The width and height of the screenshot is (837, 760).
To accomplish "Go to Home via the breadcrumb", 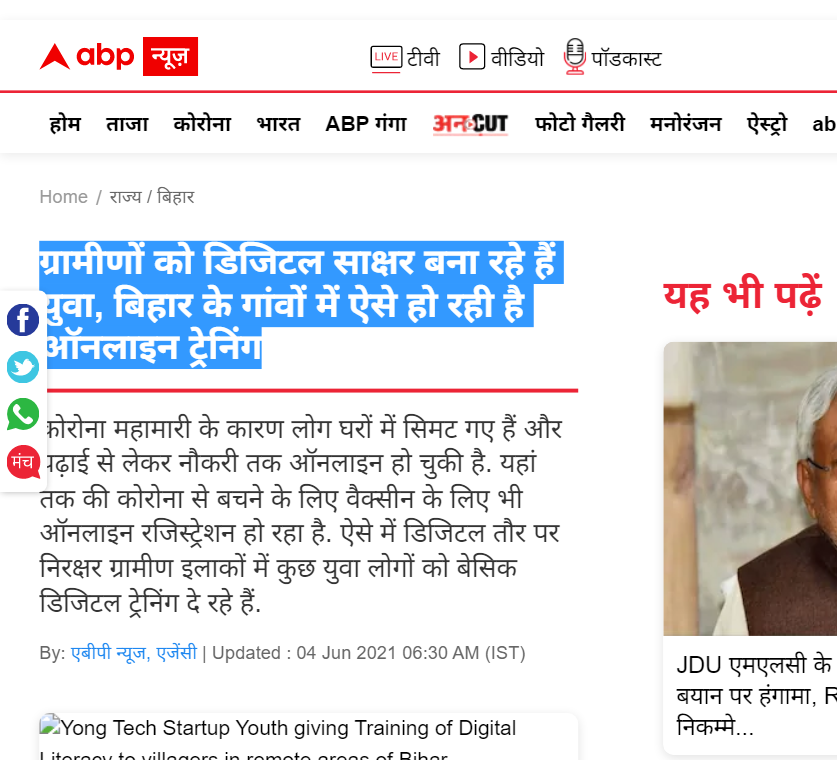I will 63,197.
